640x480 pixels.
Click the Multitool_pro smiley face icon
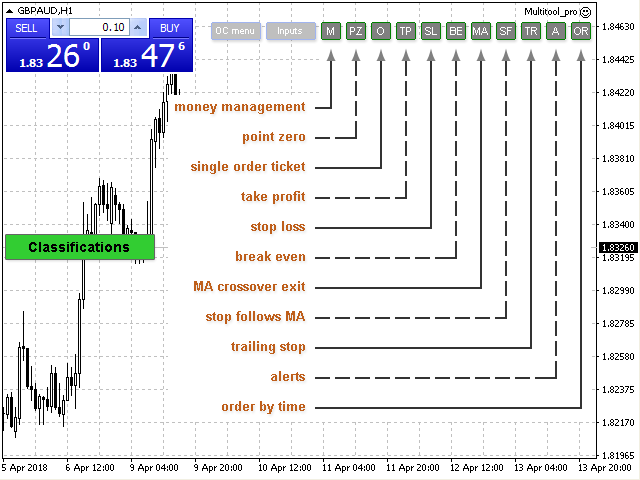[585, 12]
